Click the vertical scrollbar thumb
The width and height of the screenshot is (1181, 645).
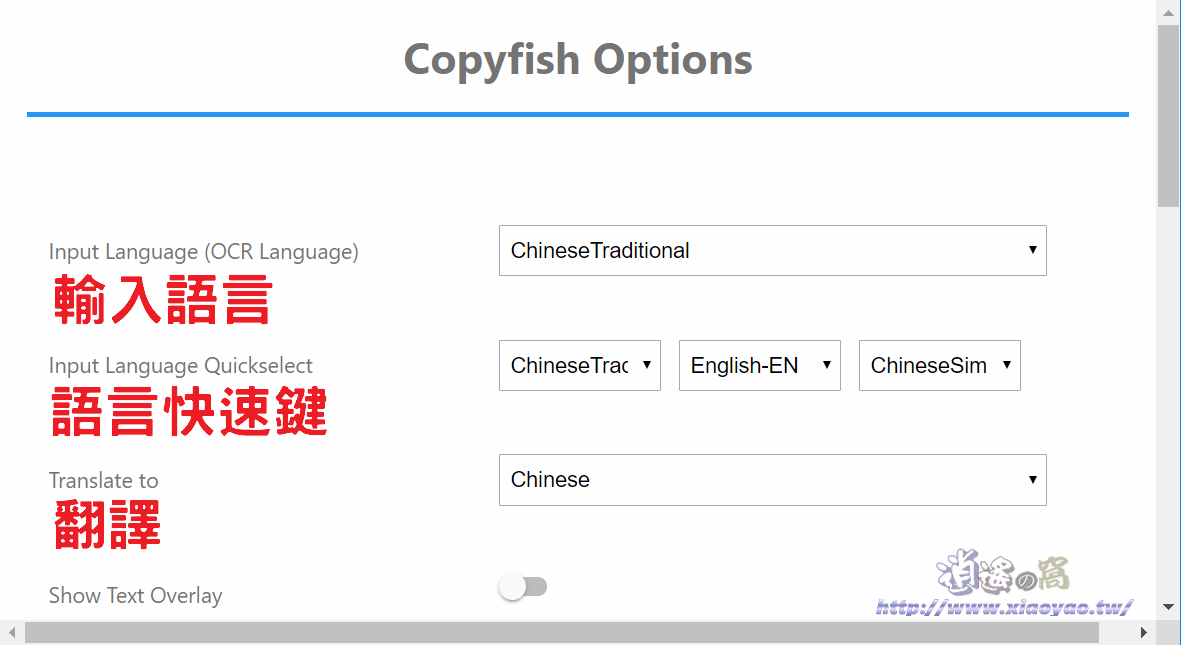pyautogui.click(x=1168, y=115)
